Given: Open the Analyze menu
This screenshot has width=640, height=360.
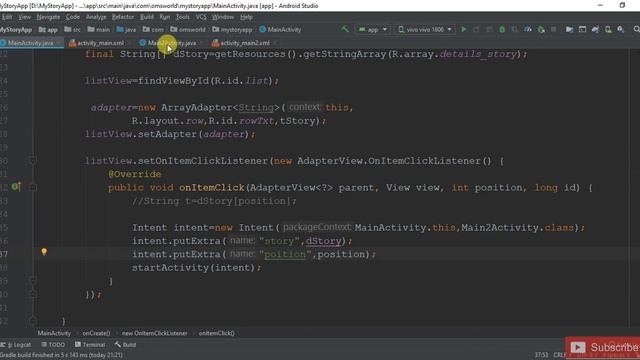Looking at the screenshot, I should click(96, 17).
